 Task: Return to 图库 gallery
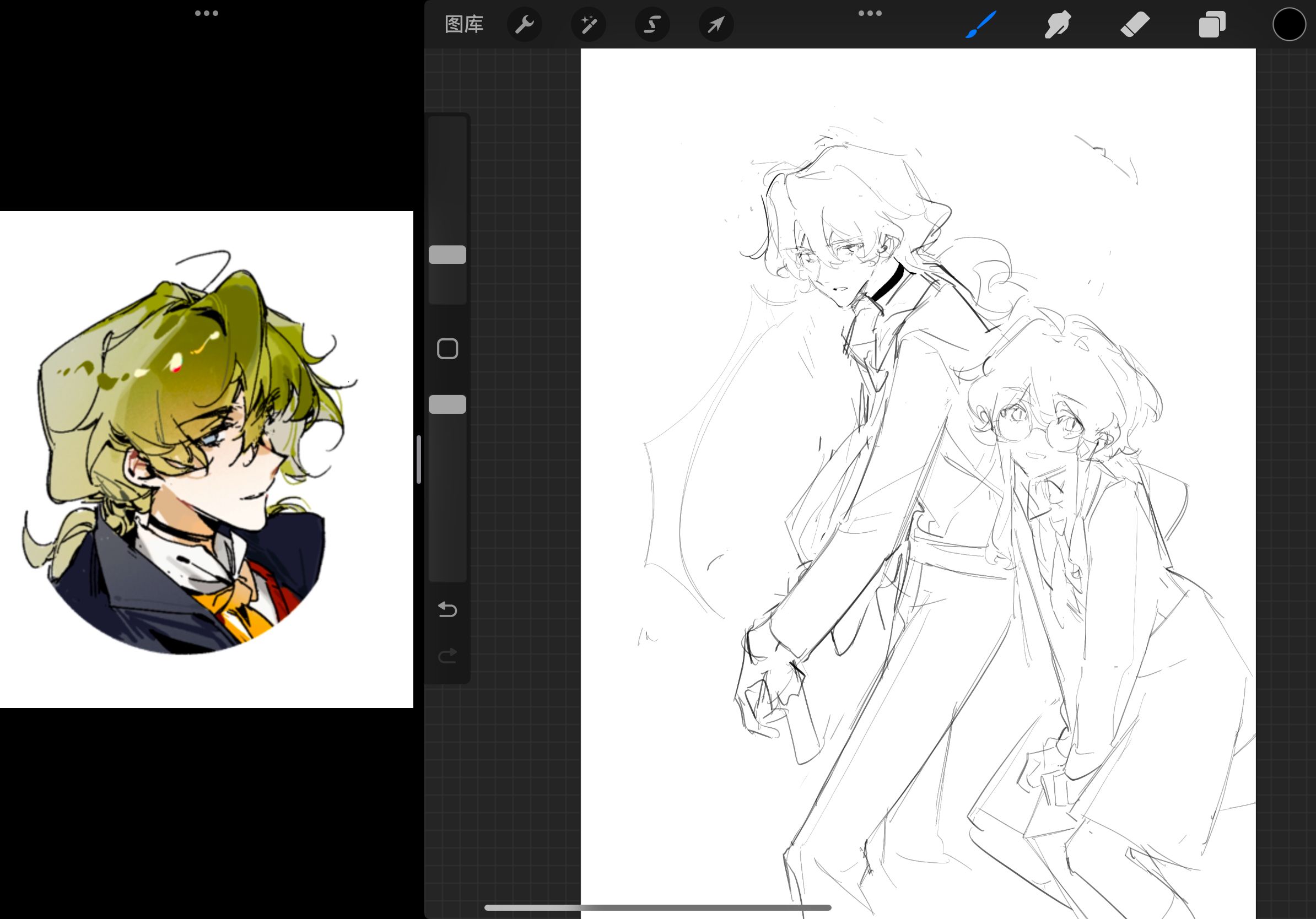point(463,25)
